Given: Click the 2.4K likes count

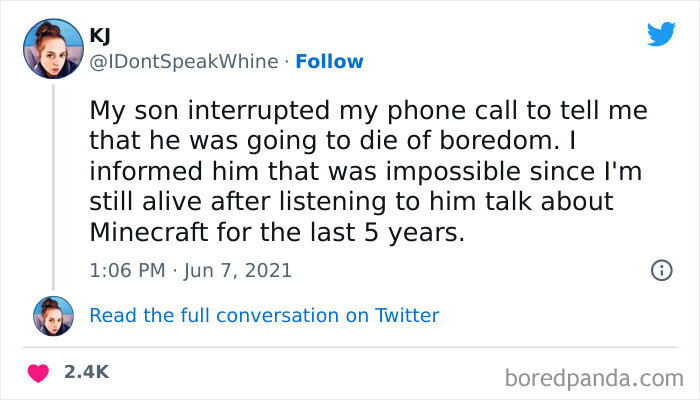Looking at the screenshot, I should click(x=86, y=372).
